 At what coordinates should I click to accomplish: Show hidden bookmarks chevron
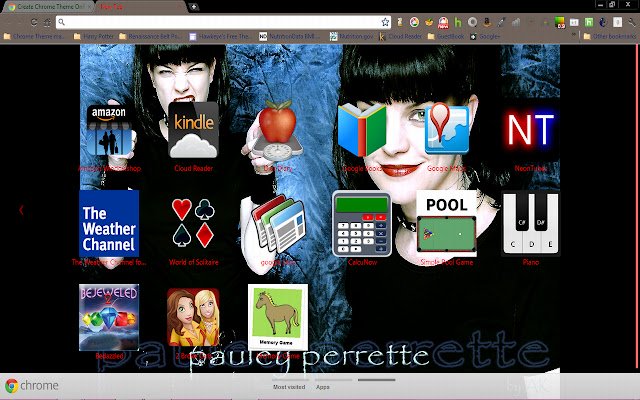point(574,36)
